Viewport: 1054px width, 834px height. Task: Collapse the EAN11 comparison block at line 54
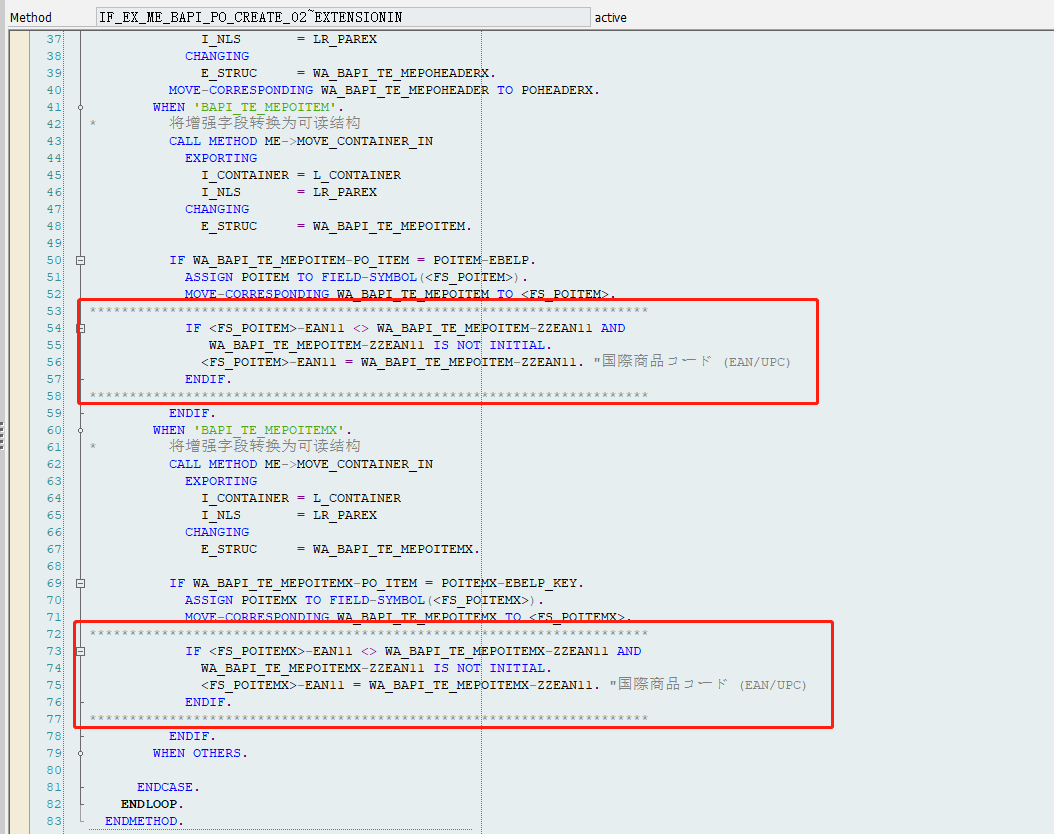(80, 327)
